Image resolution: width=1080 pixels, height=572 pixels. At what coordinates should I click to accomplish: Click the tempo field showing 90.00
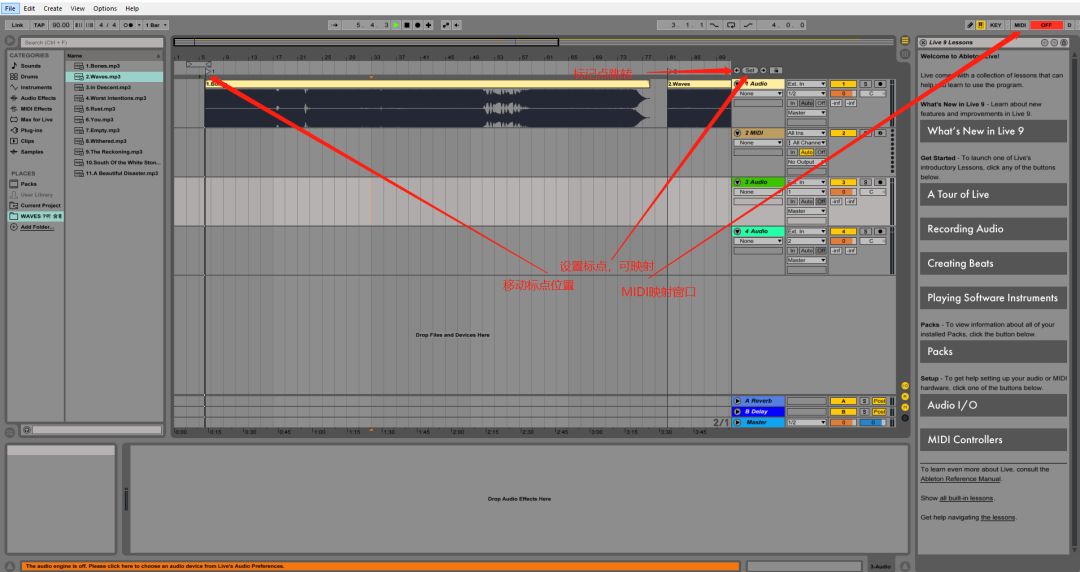coord(61,25)
